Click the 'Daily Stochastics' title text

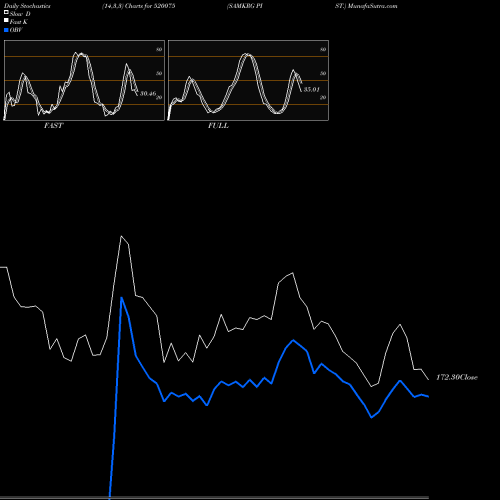[x=27, y=6]
